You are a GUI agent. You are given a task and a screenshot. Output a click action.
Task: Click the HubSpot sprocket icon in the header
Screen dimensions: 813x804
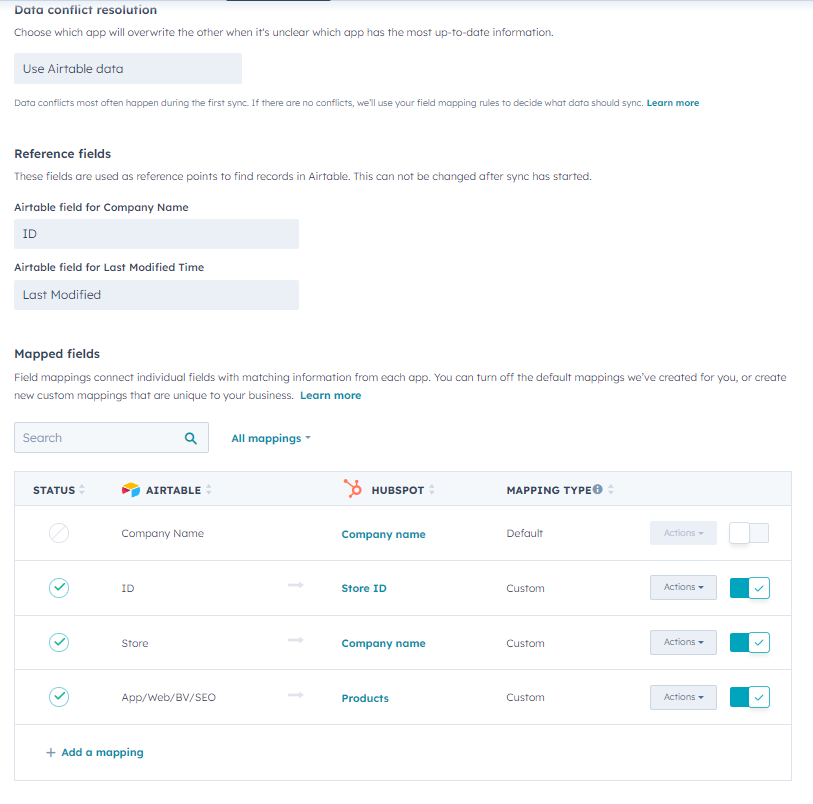pyautogui.click(x=352, y=489)
